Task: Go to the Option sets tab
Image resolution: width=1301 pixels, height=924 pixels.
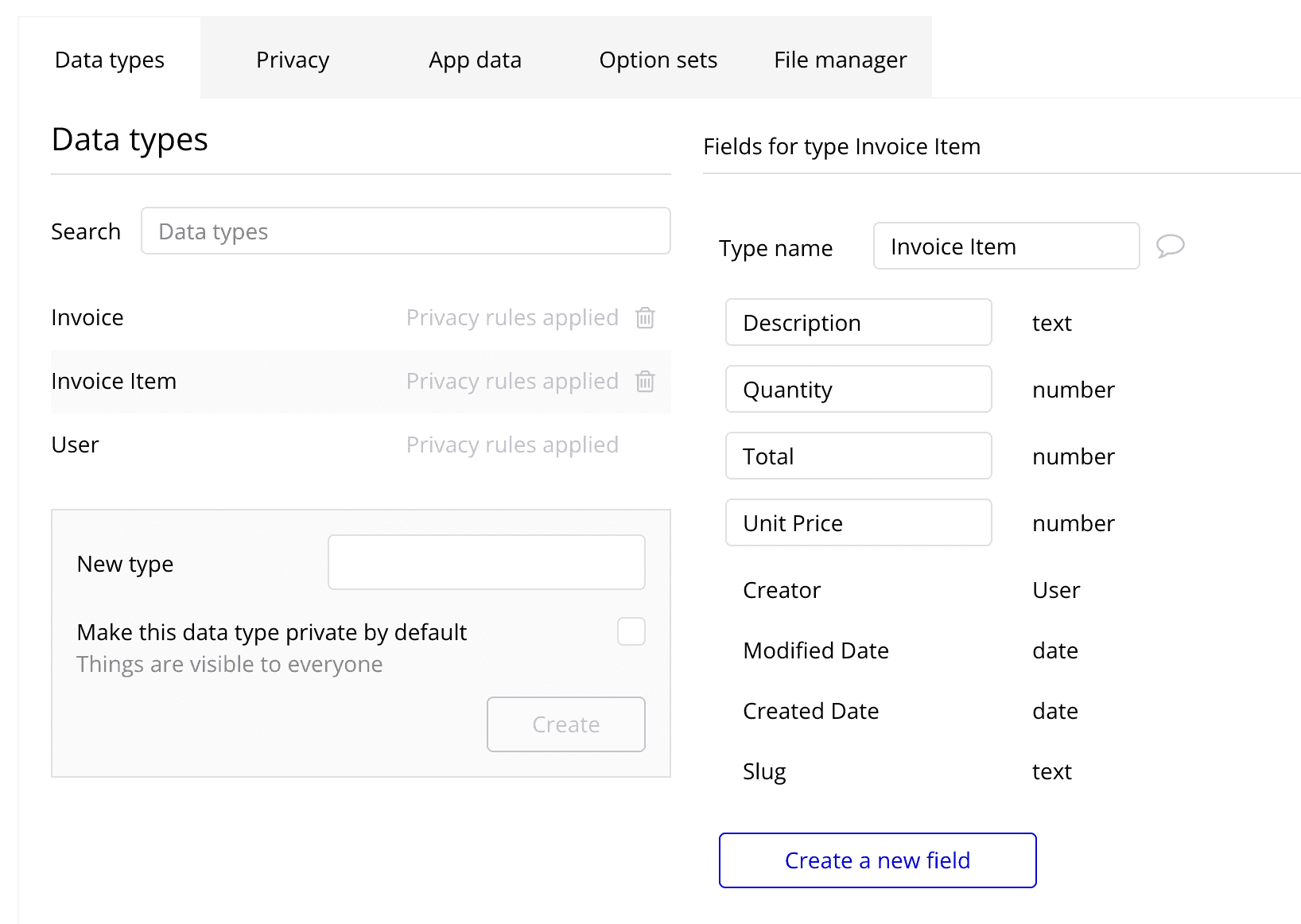Action: coord(658,60)
